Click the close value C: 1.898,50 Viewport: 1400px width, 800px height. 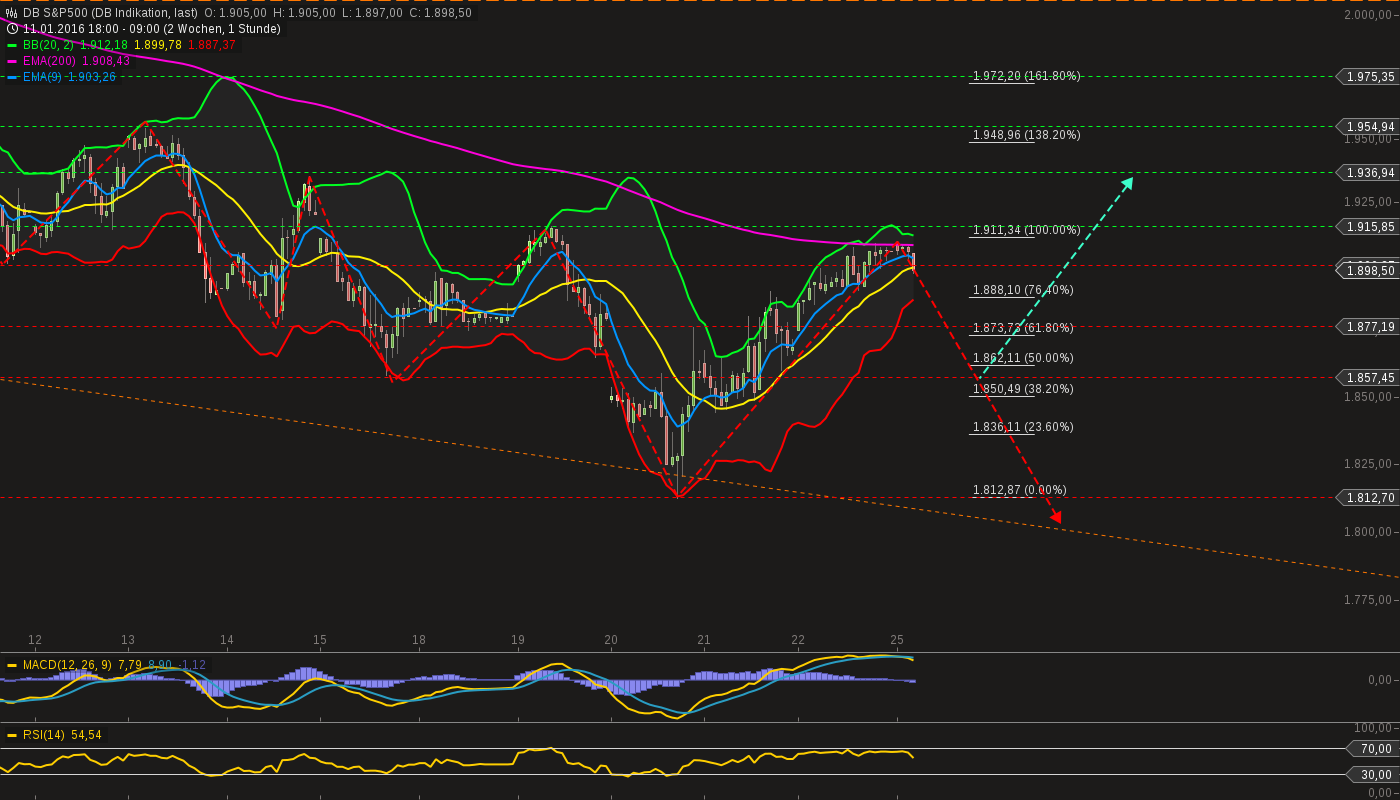441,13
